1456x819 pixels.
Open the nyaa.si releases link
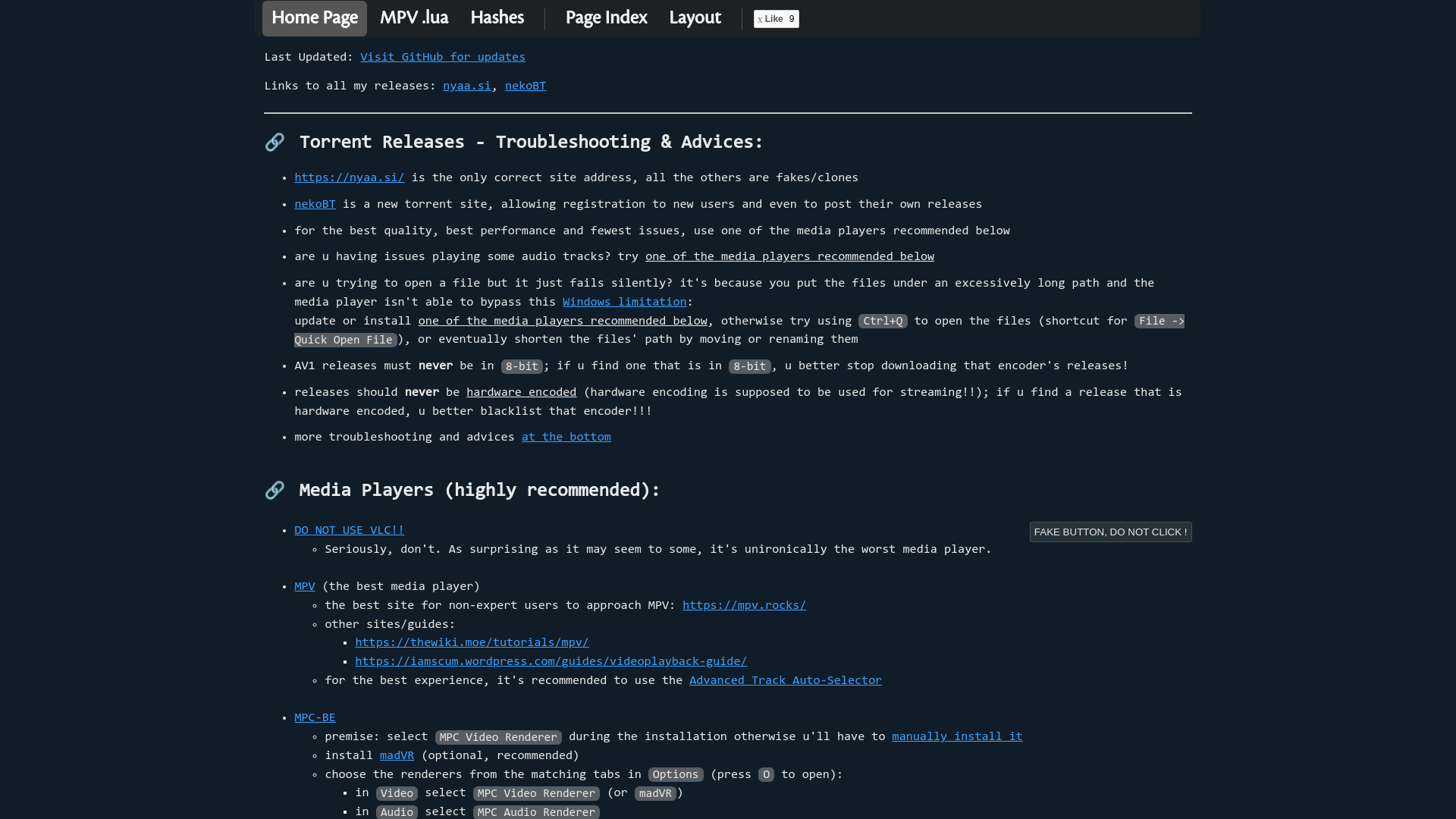coord(467,86)
